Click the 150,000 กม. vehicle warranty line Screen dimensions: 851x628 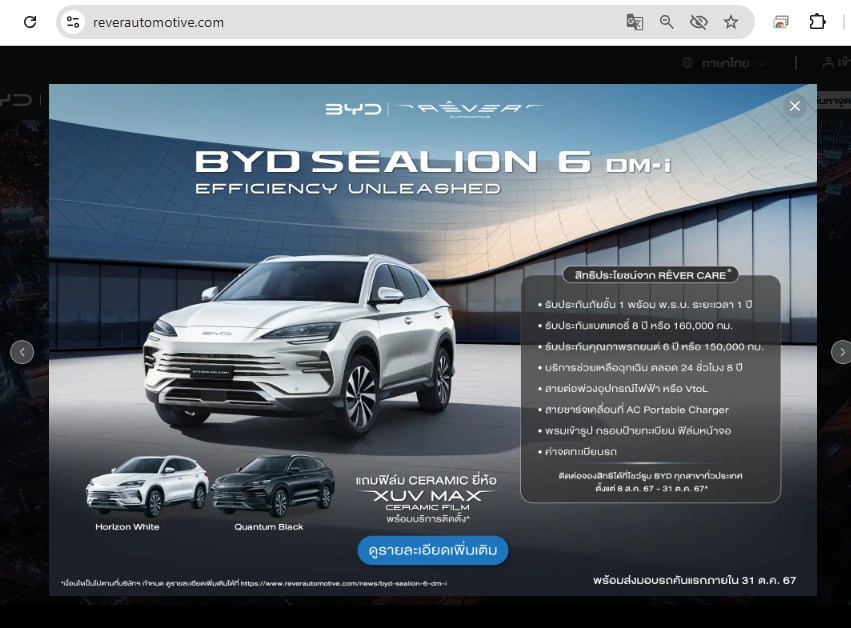pyautogui.click(x=650, y=347)
